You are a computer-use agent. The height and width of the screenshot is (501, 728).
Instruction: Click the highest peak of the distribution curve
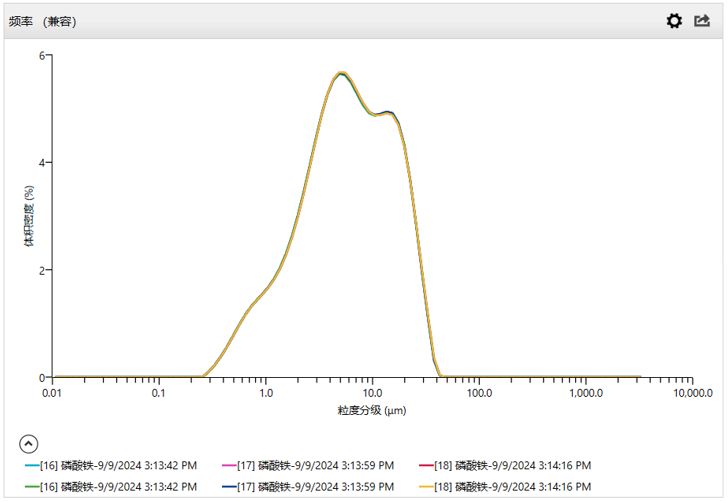pos(342,73)
